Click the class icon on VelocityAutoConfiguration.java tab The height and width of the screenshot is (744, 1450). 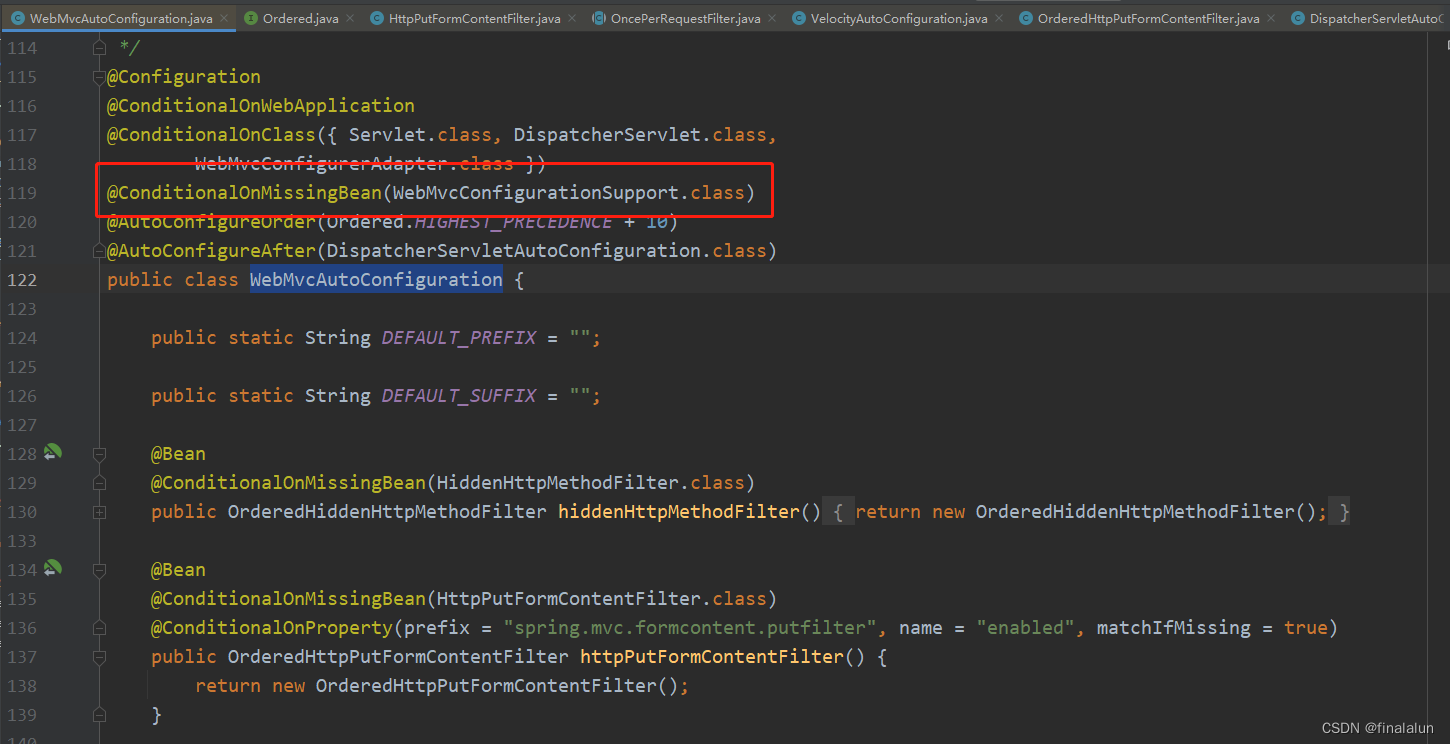[798, 17]
